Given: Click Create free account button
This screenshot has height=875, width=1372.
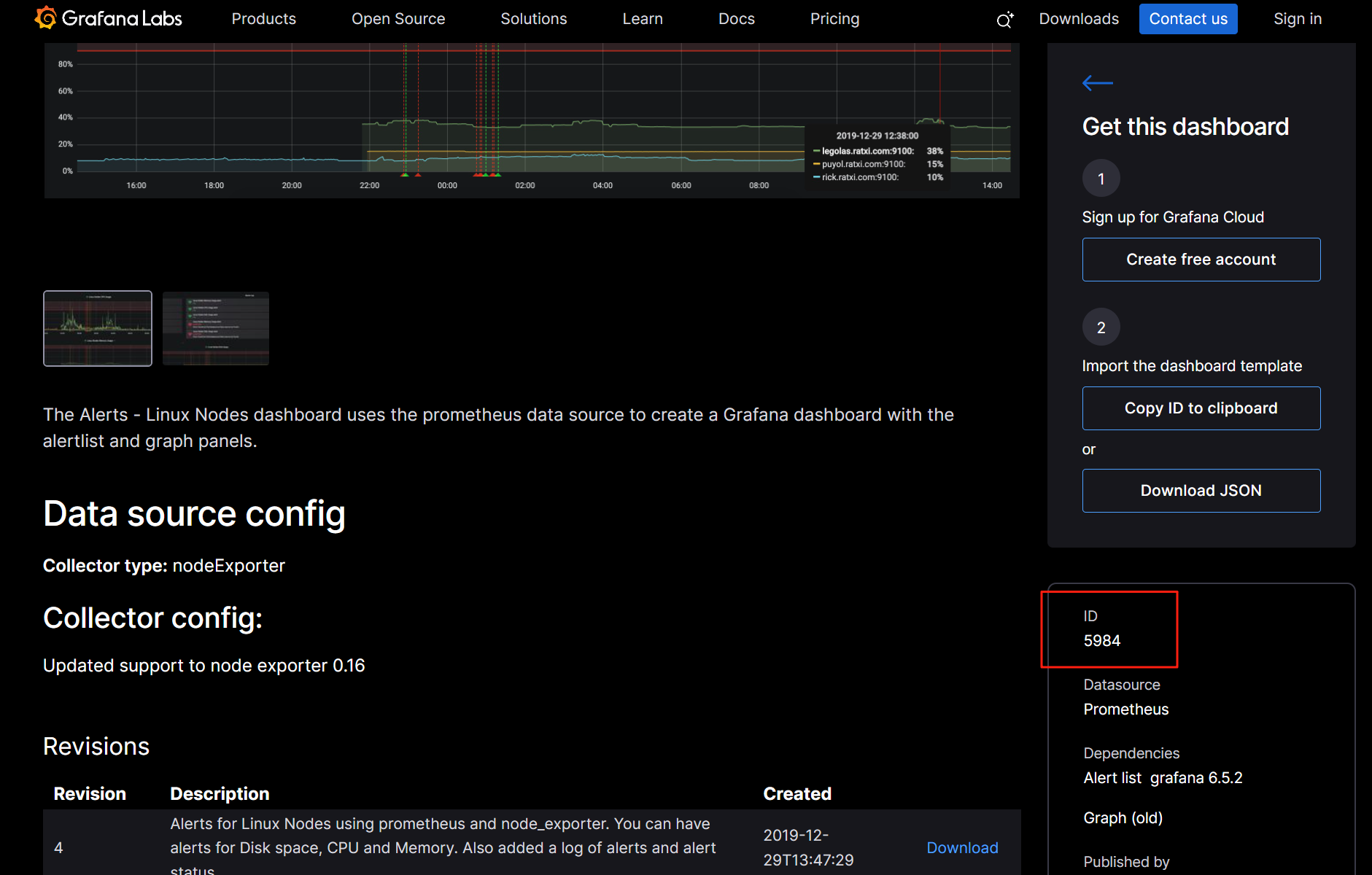Looking at the screenshot, I should (1201, 260).
